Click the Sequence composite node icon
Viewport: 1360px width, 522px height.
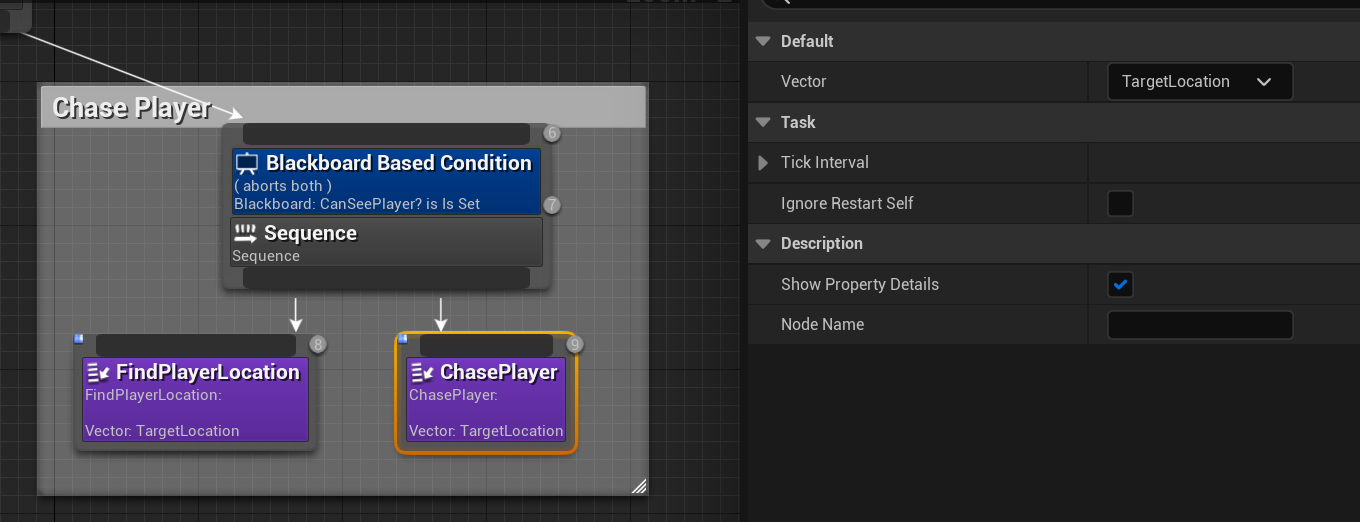(245, 234)
